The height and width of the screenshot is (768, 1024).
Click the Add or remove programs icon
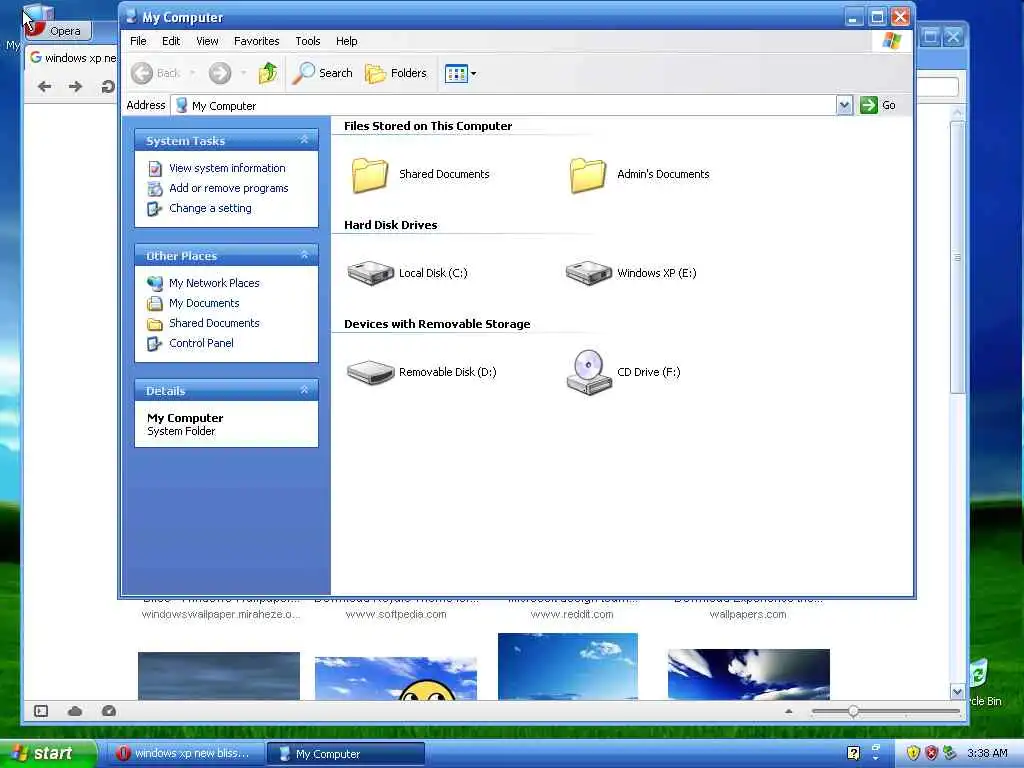click(x=155, y=189)
